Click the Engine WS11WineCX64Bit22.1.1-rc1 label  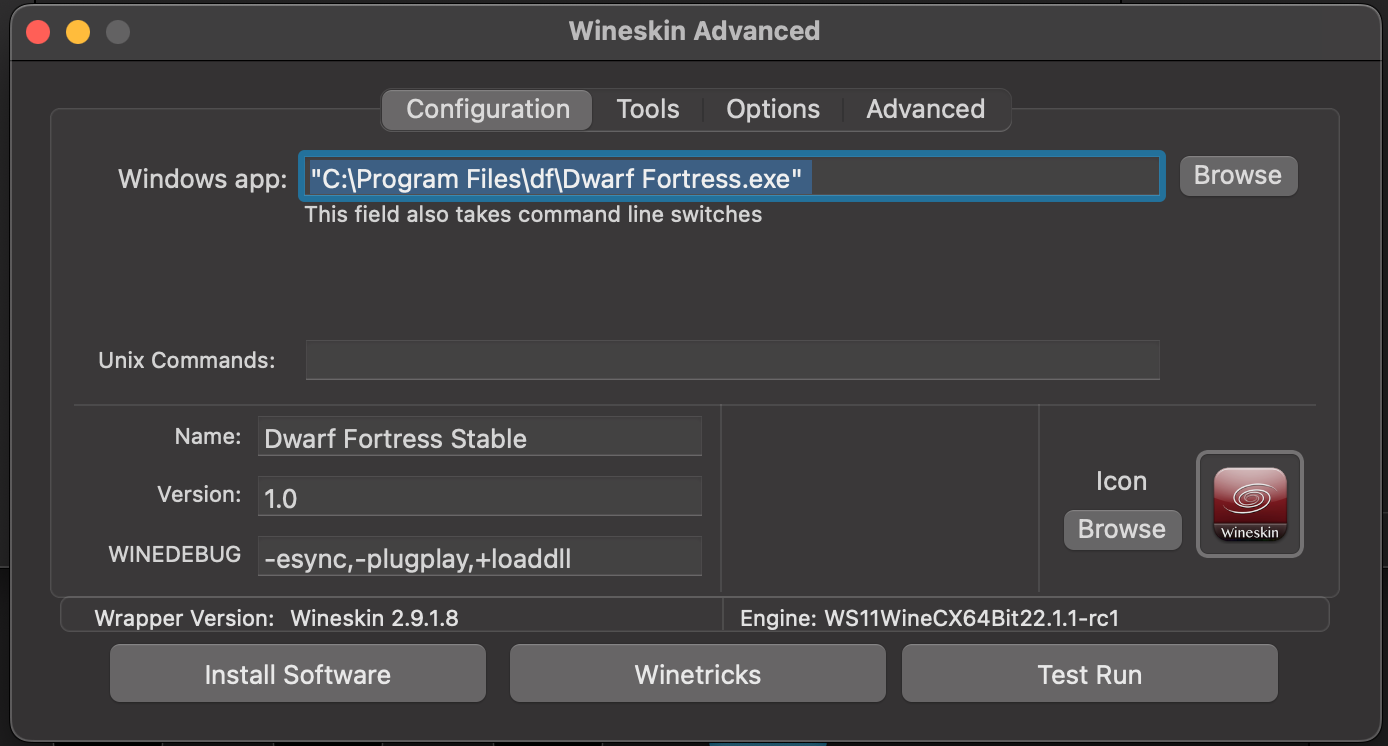click(929, 618)
